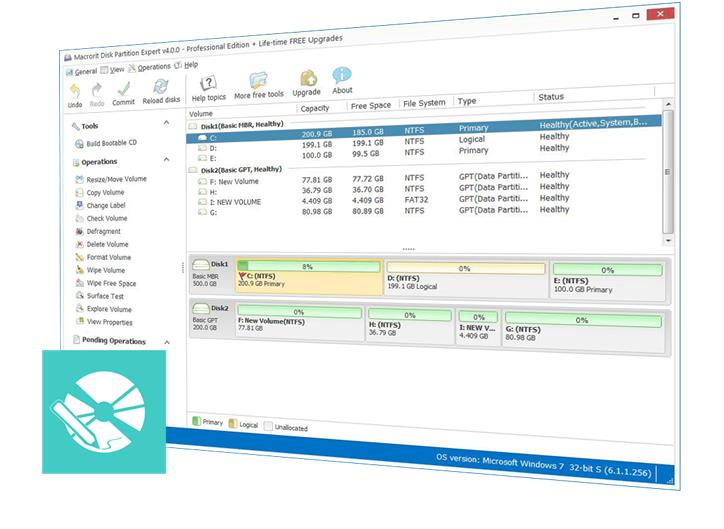Choose Defragment operation

[98, 231]
